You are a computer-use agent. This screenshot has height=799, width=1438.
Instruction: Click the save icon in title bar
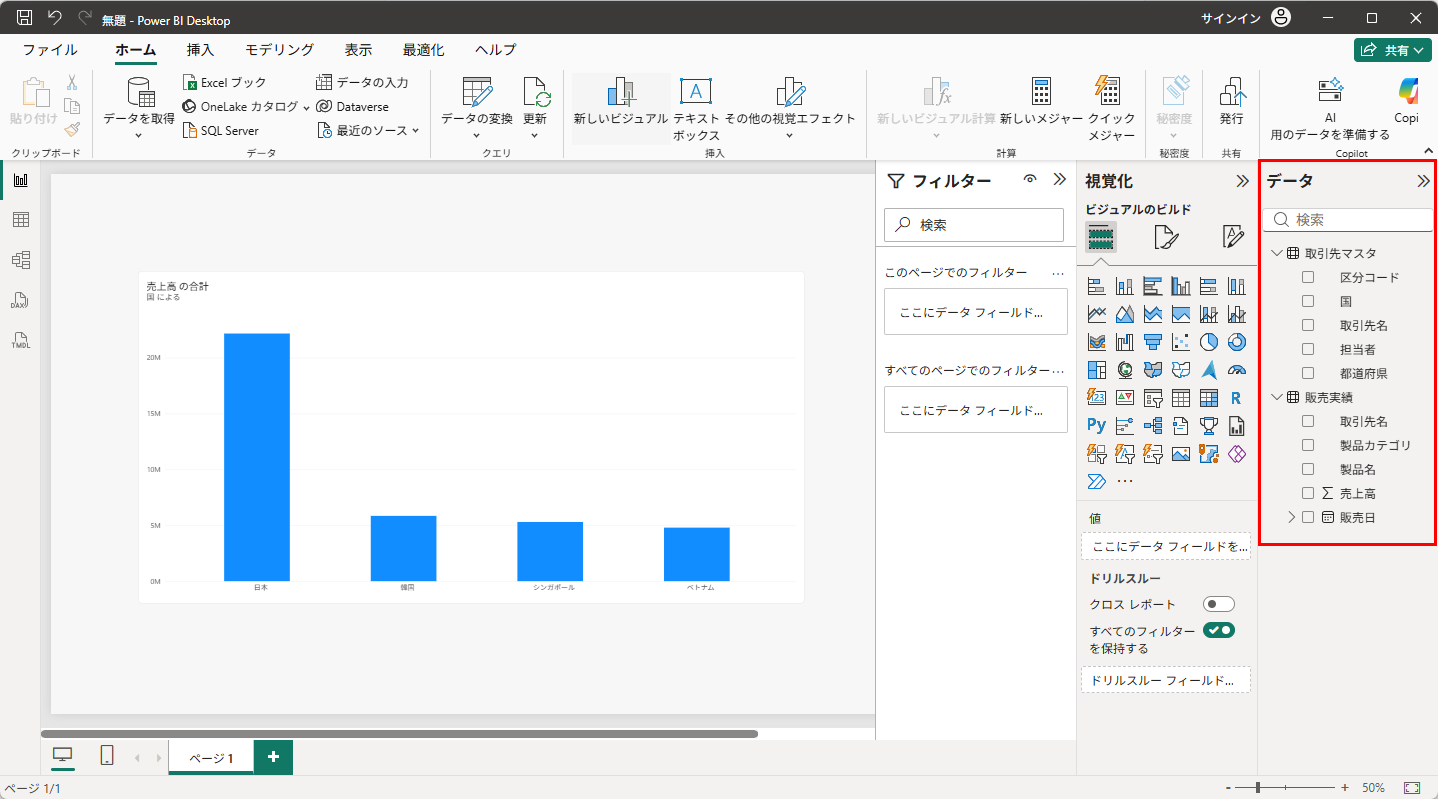pyautogui.click(x=25, y=18)
